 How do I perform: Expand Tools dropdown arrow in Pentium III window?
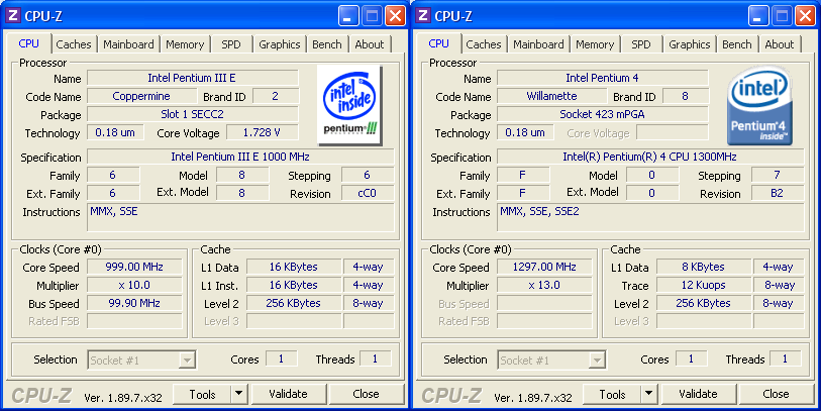point(239,394)
